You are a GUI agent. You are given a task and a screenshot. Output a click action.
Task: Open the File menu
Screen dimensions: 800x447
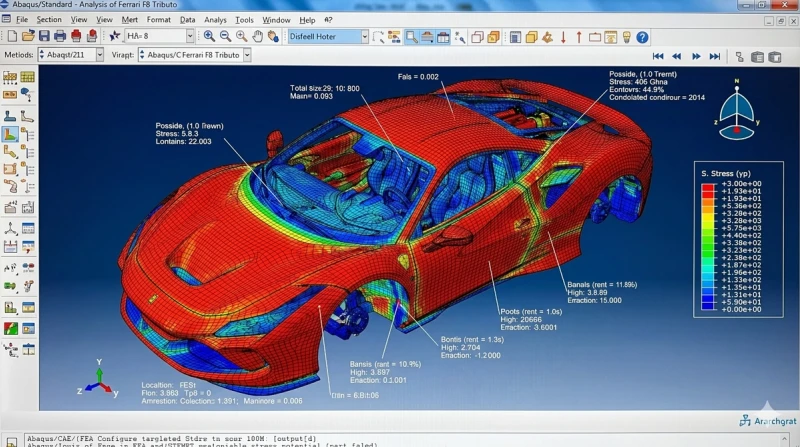click(22, 19)
